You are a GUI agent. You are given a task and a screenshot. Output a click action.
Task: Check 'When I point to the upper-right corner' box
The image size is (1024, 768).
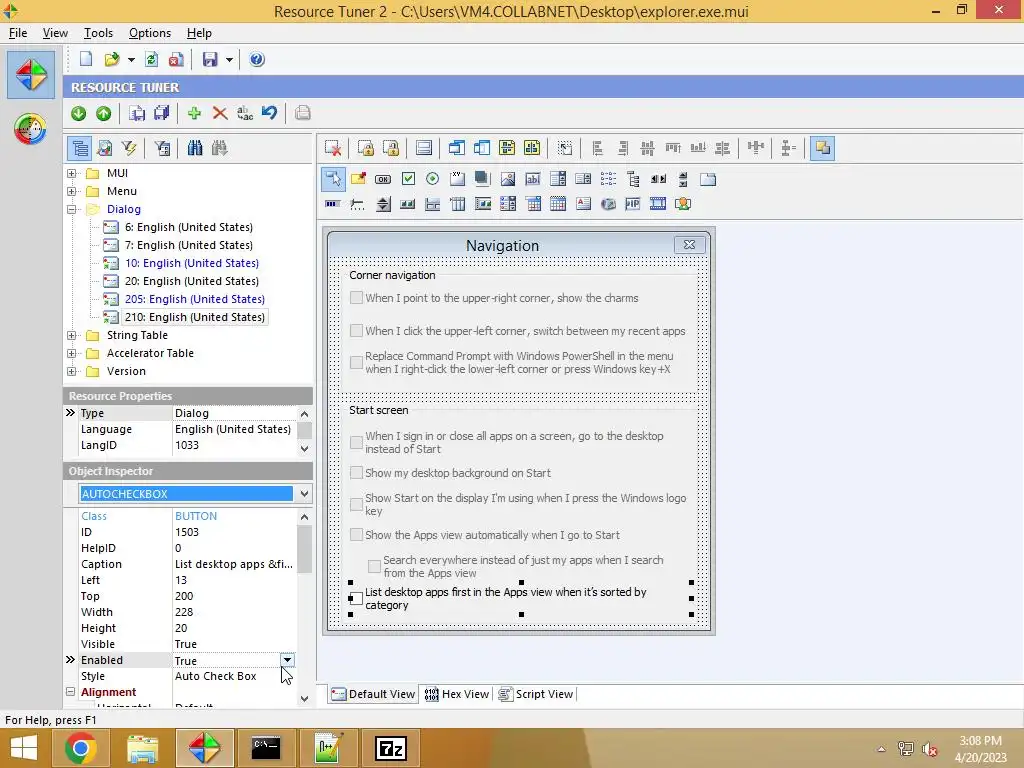coord(356,298)
